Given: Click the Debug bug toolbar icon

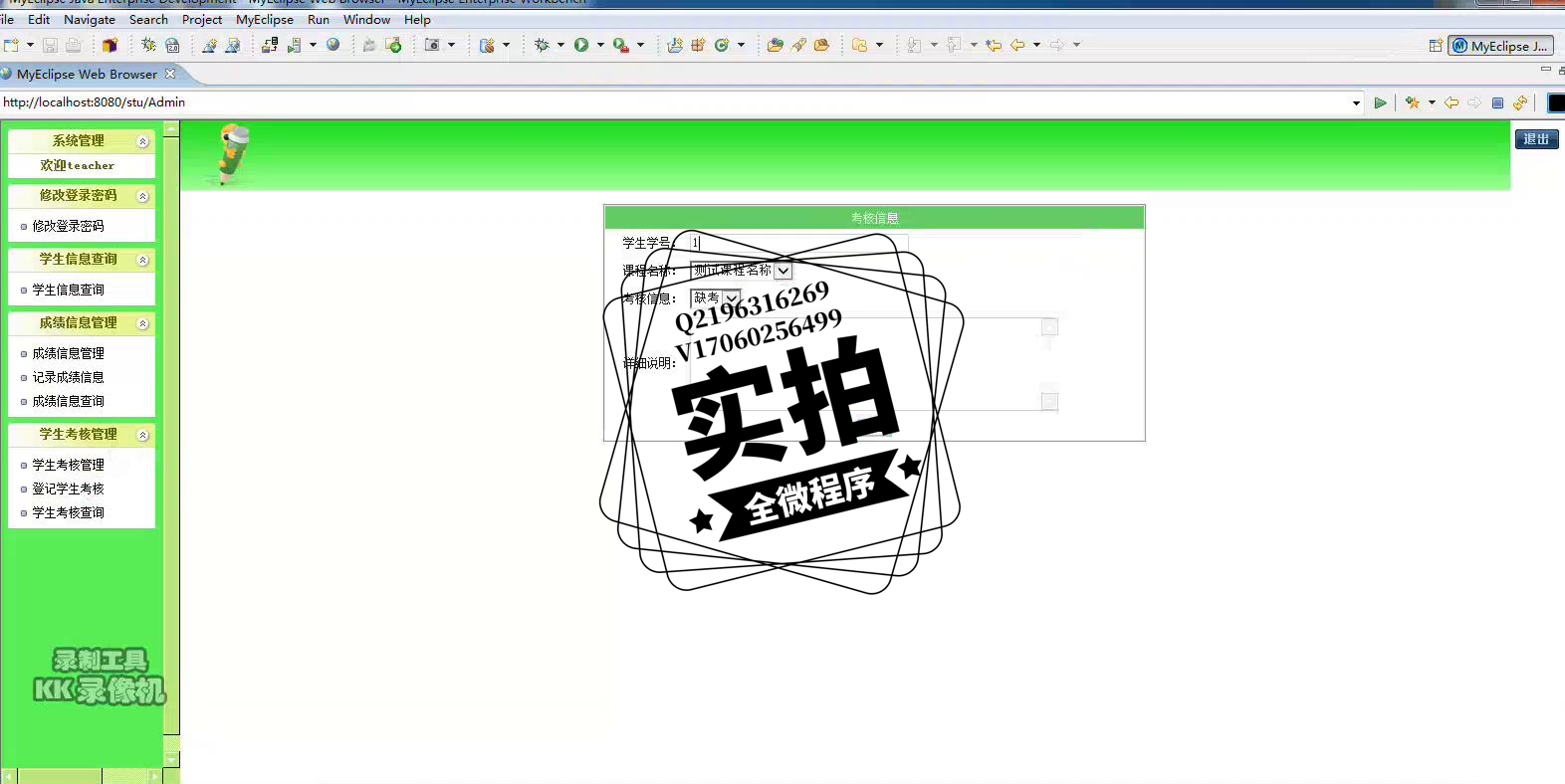Looking at the screenshot, I should click(x=542, y=45).
